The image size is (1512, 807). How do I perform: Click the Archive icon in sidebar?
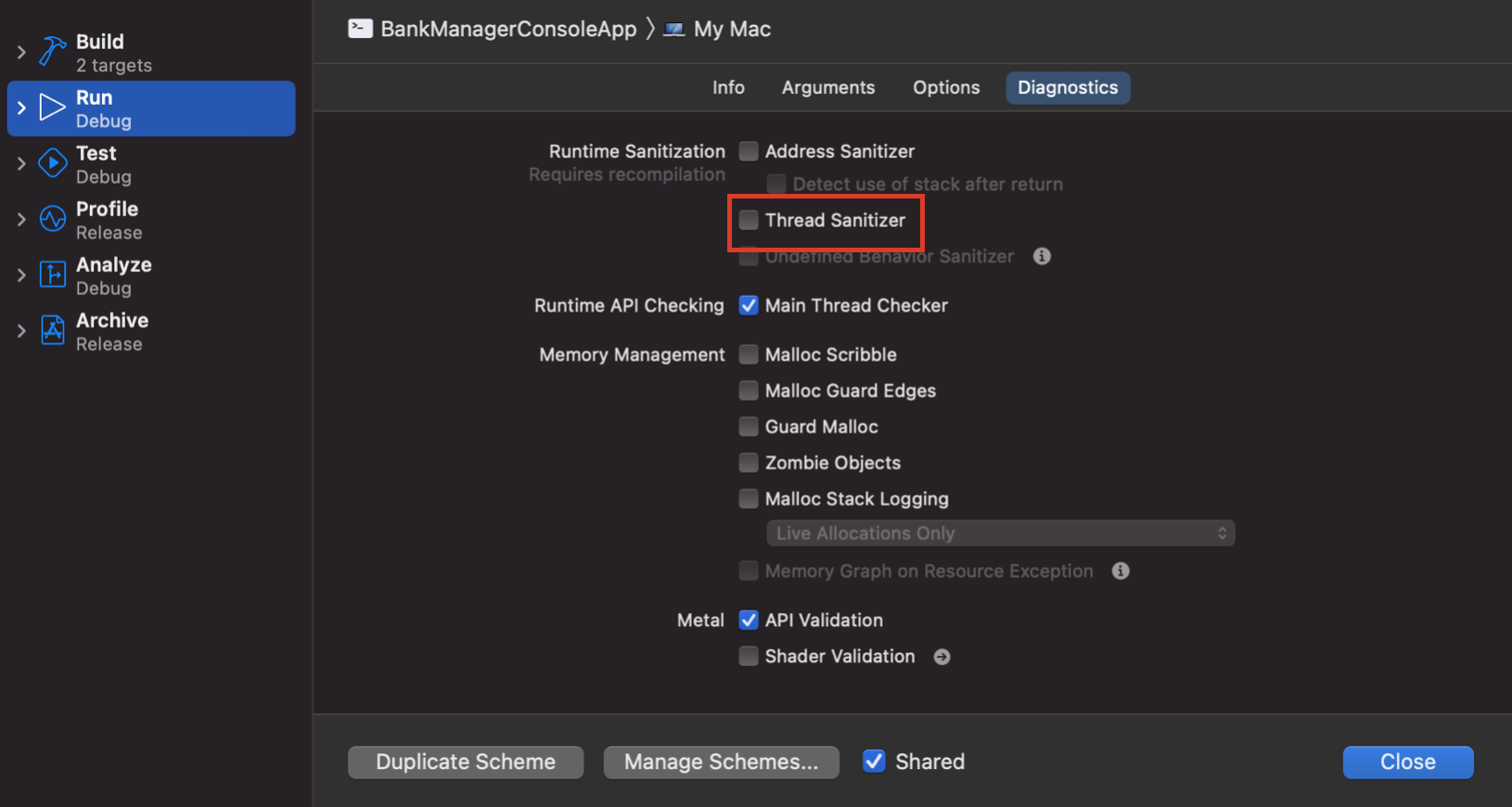click(52, 330)
